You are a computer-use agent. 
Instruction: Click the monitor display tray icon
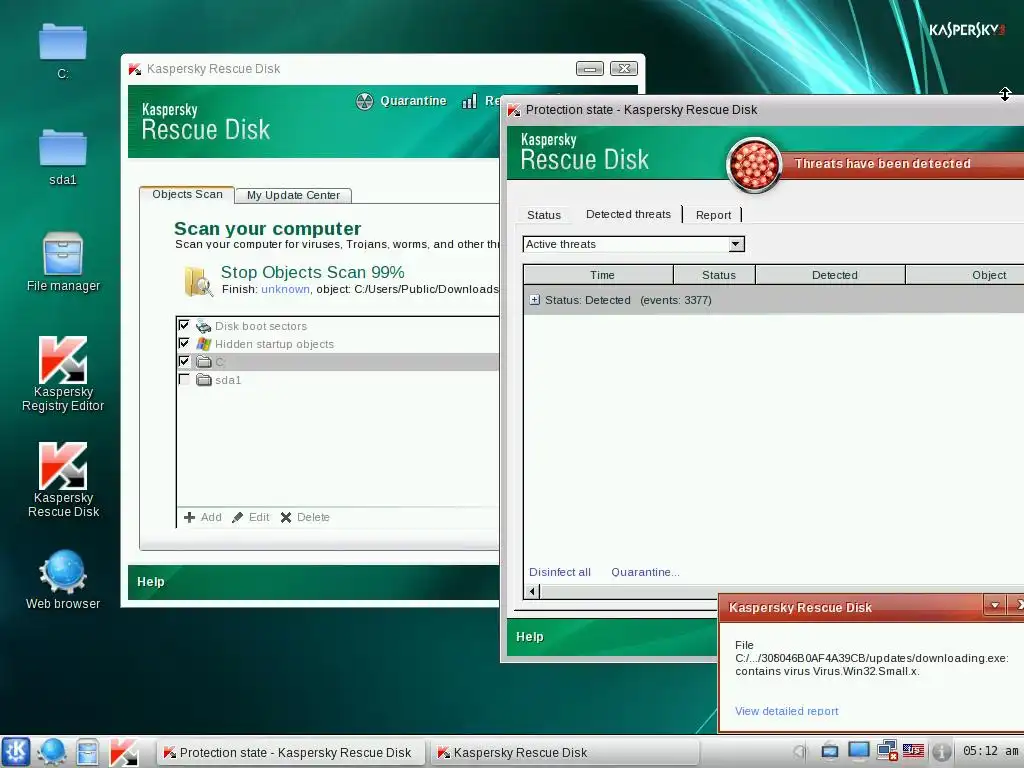tap(858, 751)
